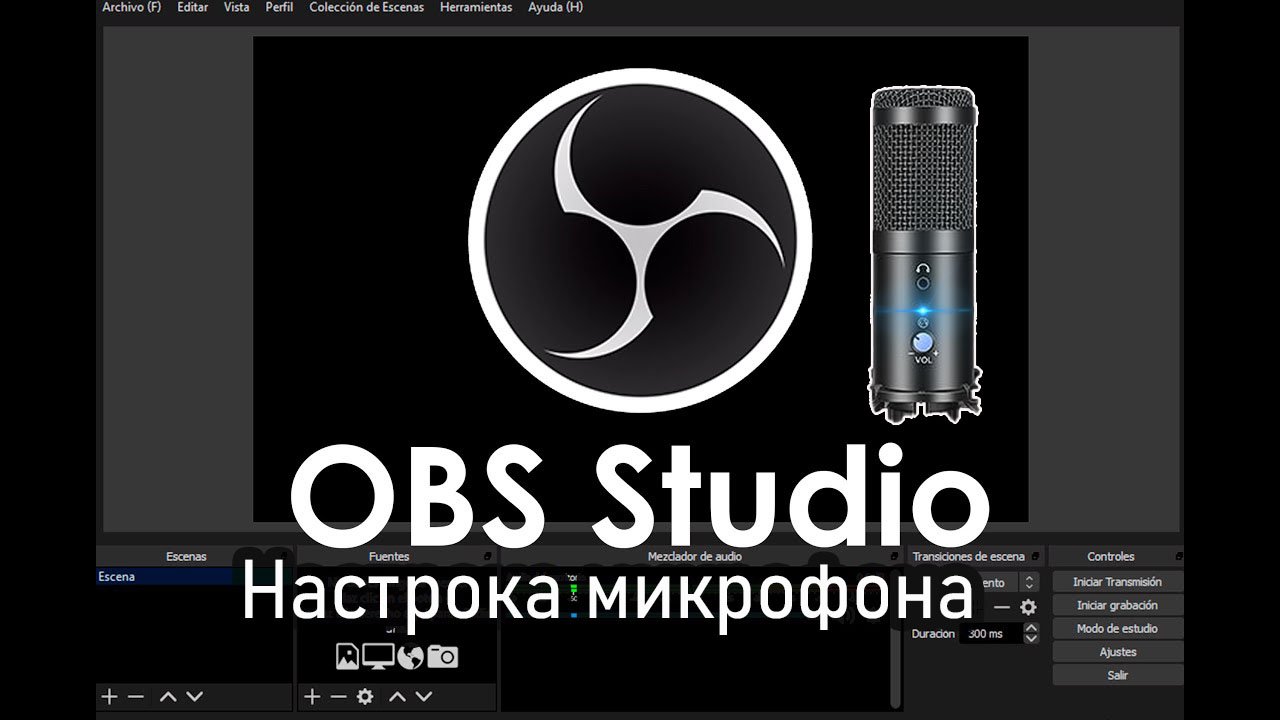Open the scene transition type dropdown
The image size is (1280, 720).
pyautogui.click(x=1028, y=582)
